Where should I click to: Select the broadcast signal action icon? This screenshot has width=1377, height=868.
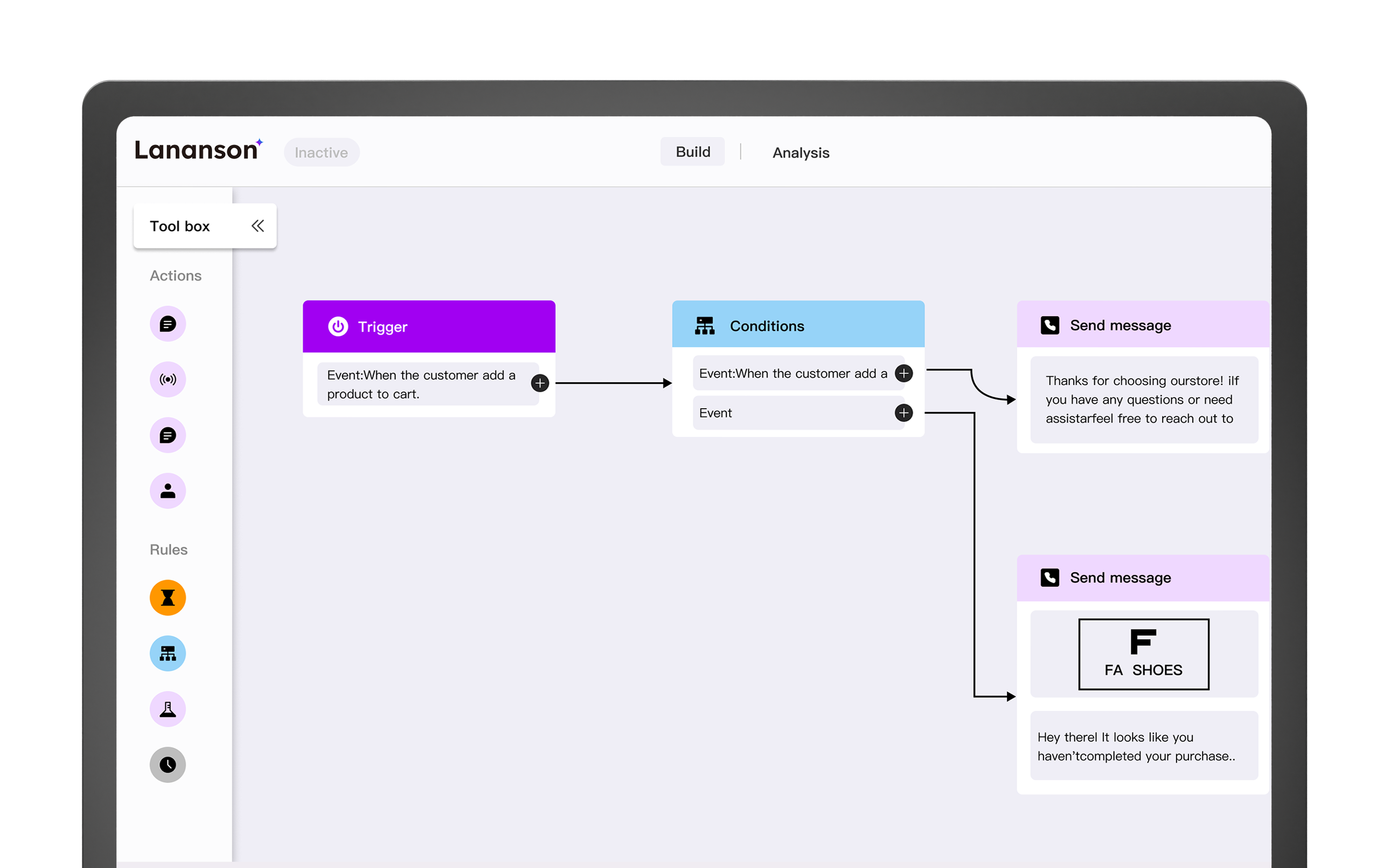tap(168, 380)
